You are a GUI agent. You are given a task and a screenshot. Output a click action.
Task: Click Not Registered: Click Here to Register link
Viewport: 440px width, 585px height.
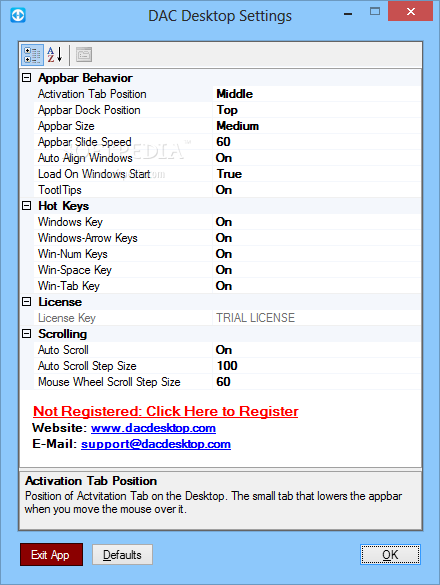coord(166,411)
